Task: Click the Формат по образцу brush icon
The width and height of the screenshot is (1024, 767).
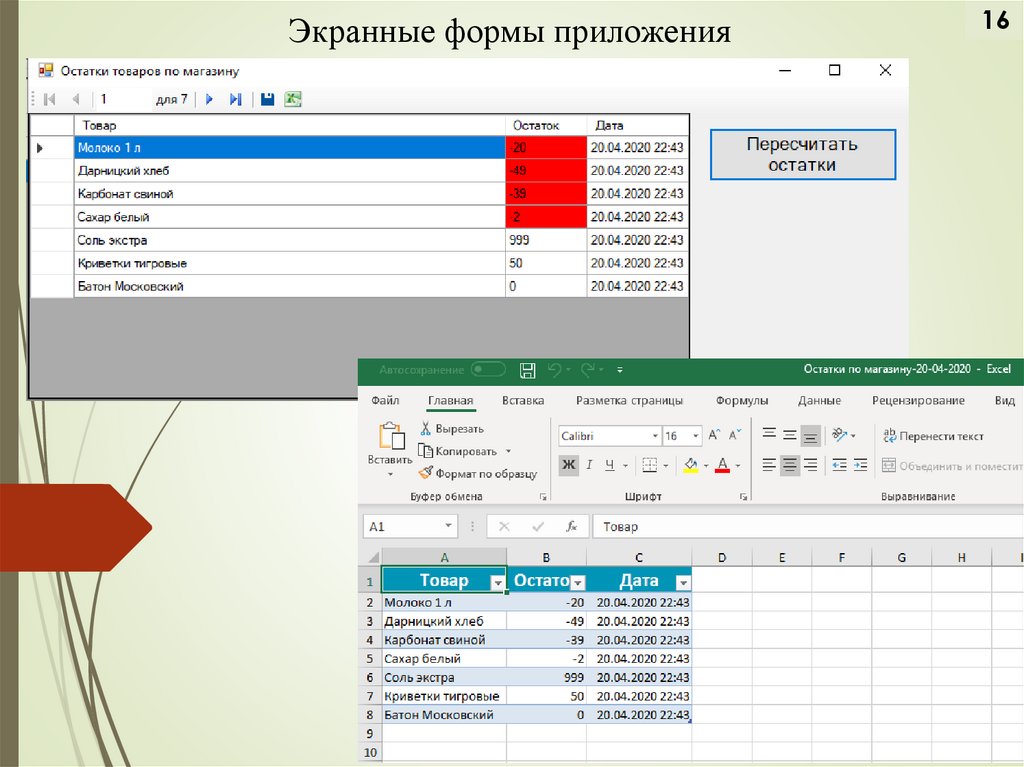Action: [425, 474]
